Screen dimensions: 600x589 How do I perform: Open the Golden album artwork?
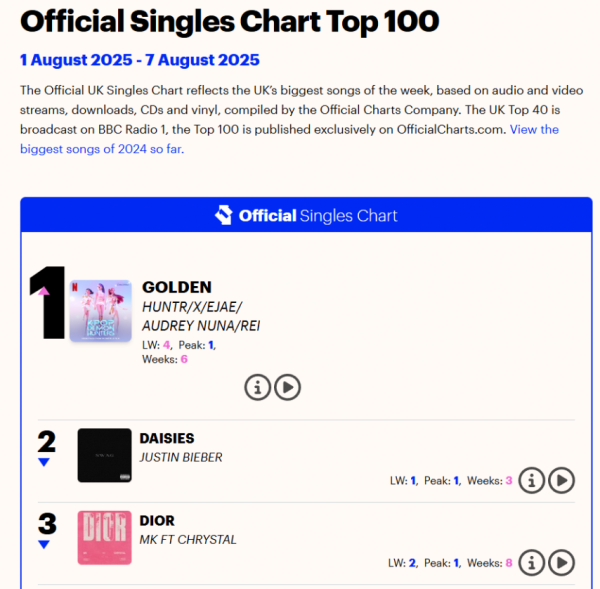[101, 311]
